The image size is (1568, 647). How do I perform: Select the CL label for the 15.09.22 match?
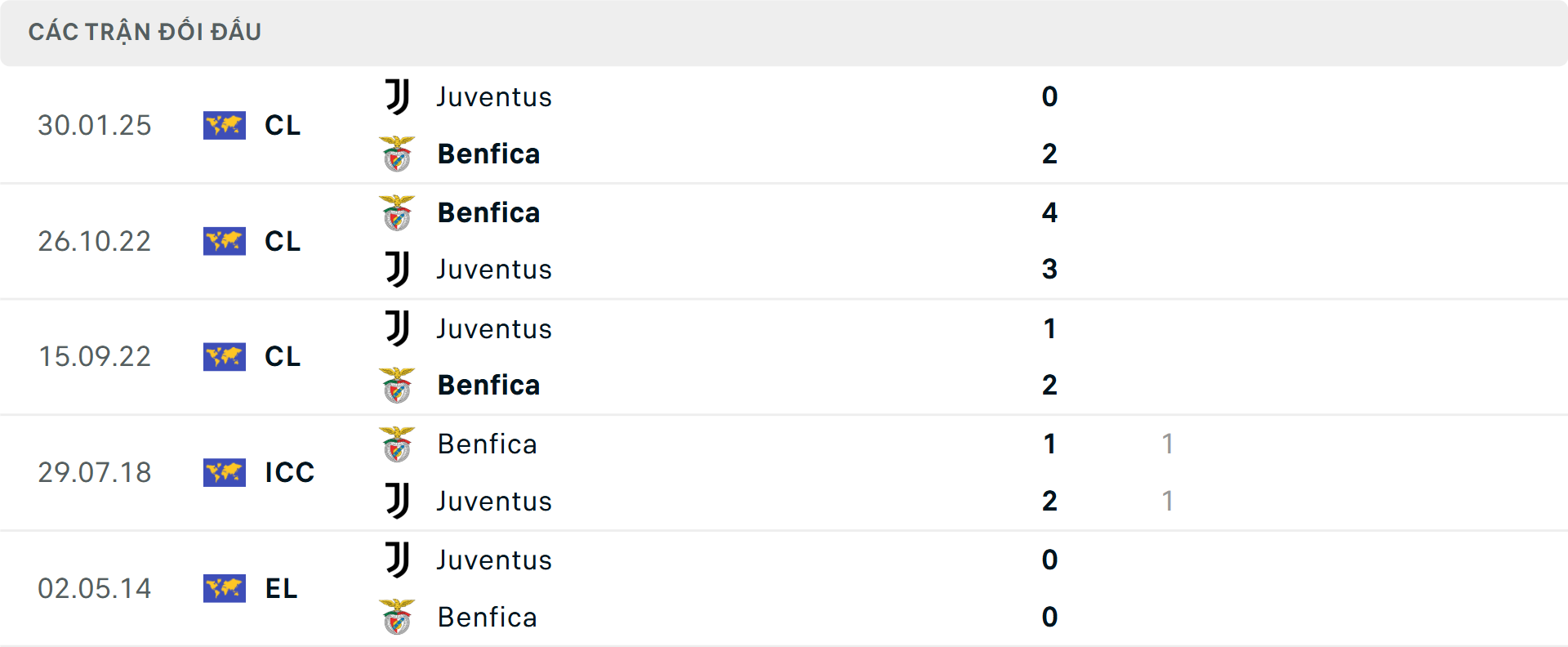pyautogui.click(x=282, y=357)
